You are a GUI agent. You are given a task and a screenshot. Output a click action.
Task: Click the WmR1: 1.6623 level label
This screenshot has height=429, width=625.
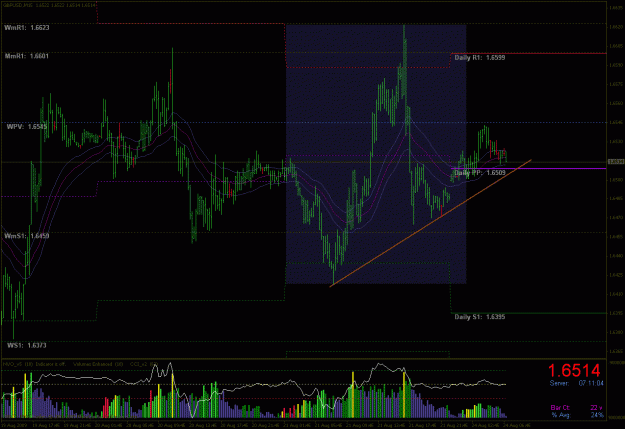[27, 28]
